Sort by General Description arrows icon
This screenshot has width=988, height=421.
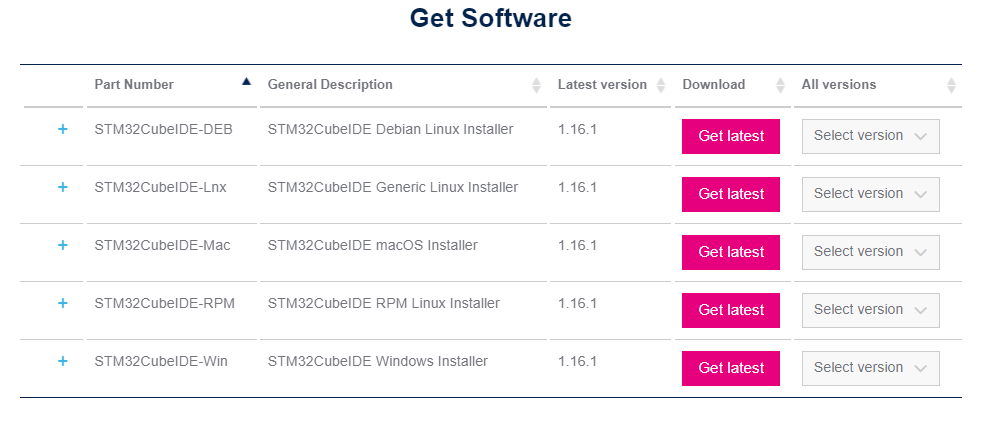[536, 85]
